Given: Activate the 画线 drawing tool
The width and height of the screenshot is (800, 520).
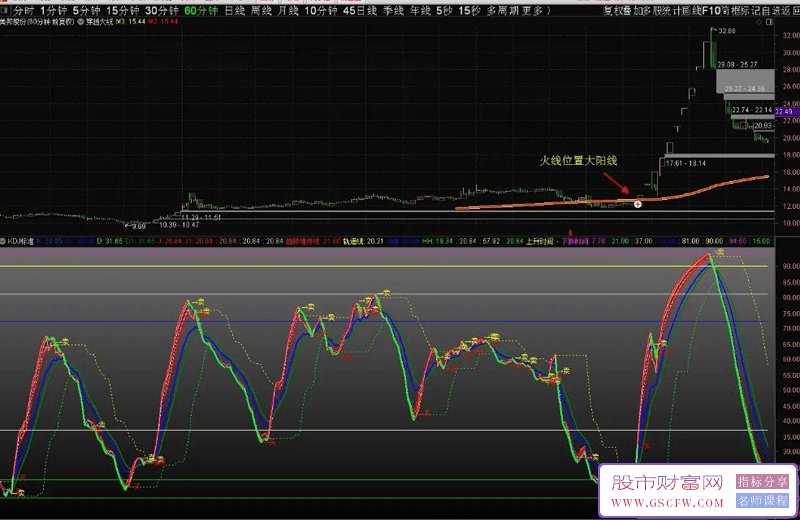Looking at the screenshot, I should pyautogui.click(x=692, y=10).
